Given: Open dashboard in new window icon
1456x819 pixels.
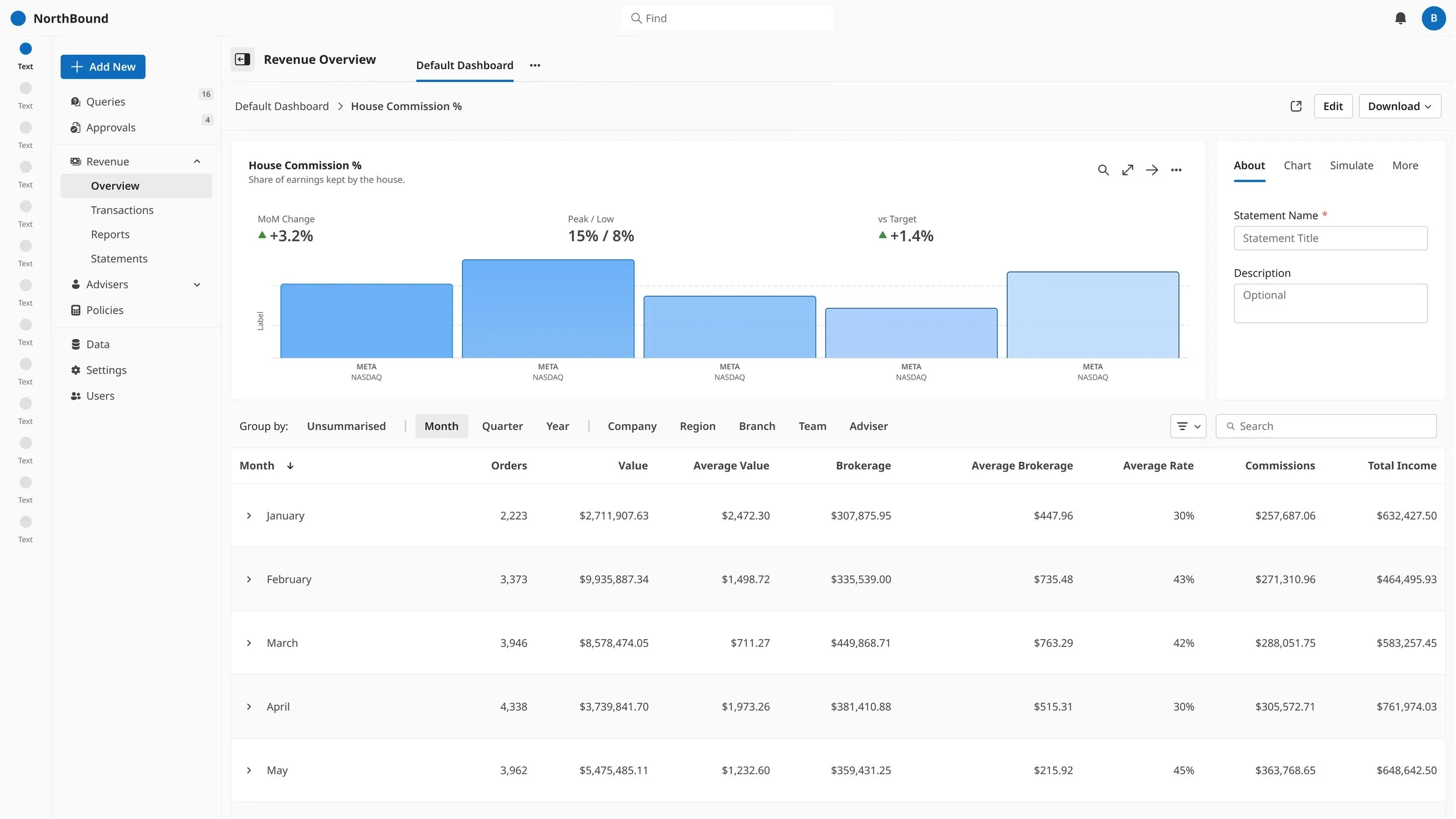Looking at the screenshot, I should click(x=1295, y=106).
